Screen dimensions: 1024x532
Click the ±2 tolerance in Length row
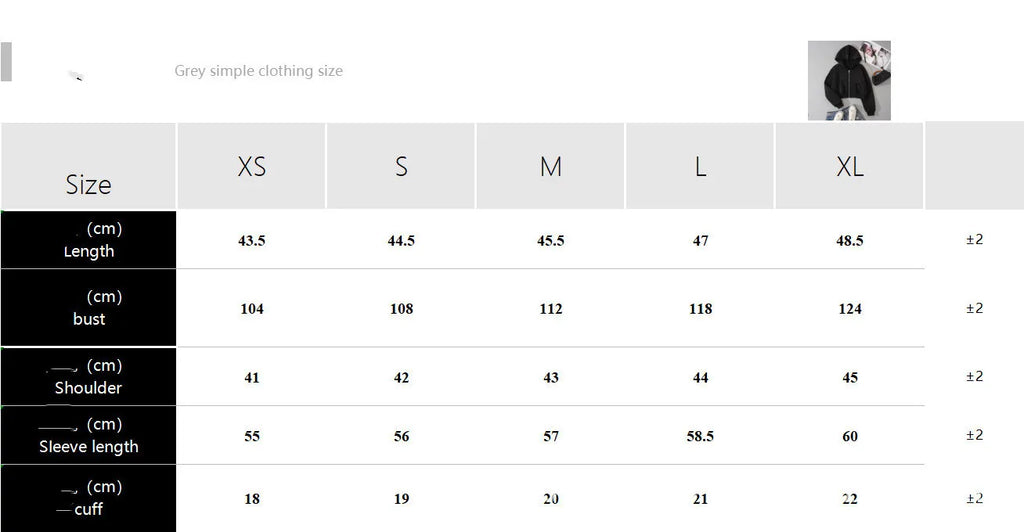tap(974, 240)
